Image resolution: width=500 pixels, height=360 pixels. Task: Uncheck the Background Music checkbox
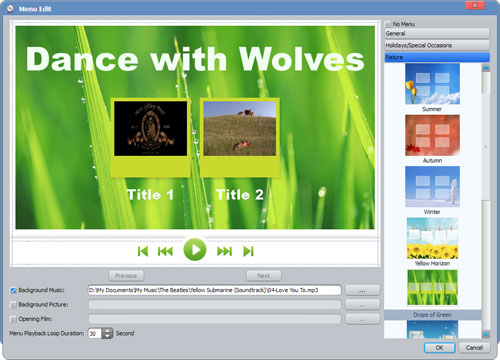(x=13, y=291)
